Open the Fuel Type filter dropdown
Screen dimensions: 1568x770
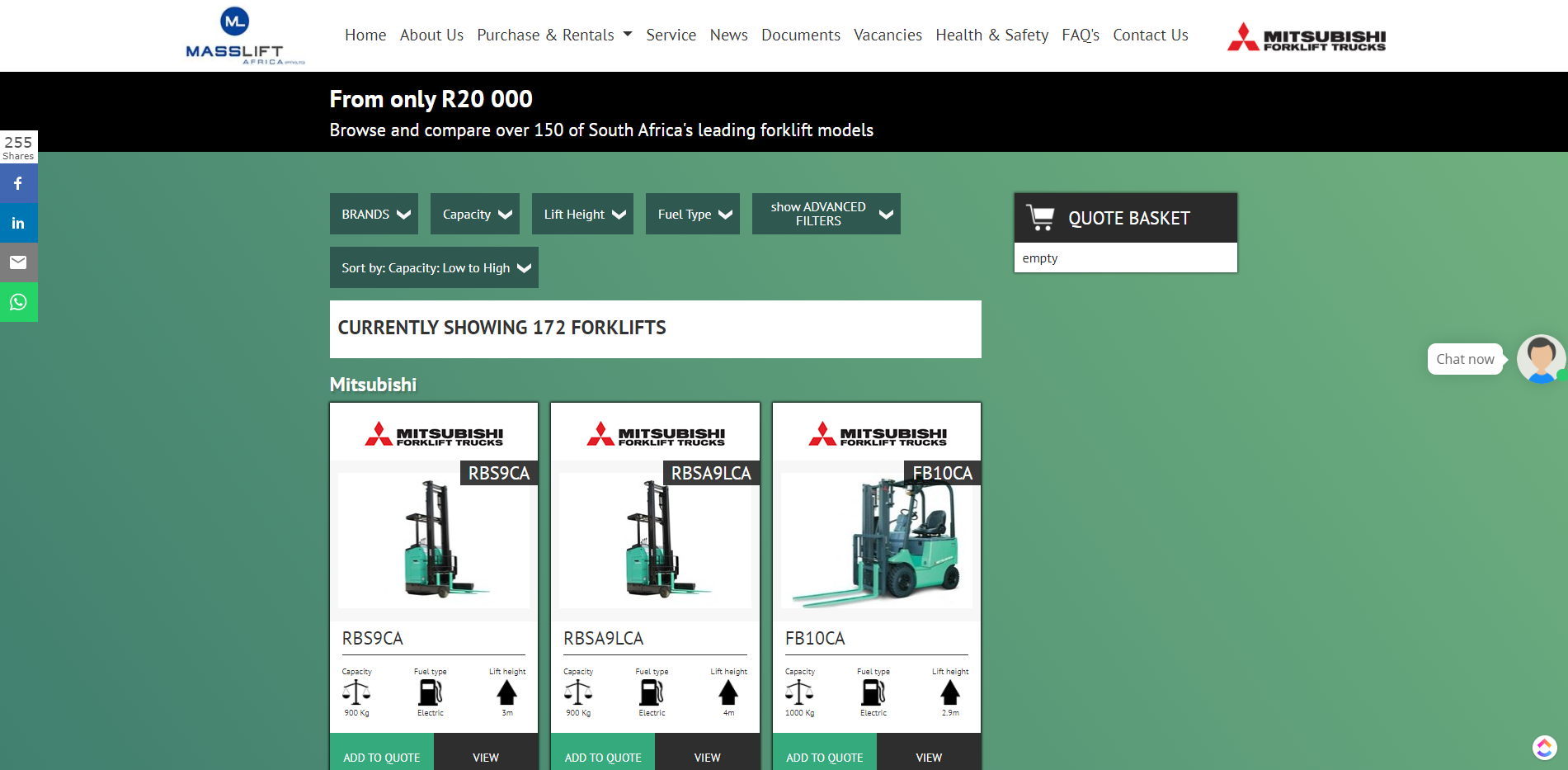click(693, 214)
